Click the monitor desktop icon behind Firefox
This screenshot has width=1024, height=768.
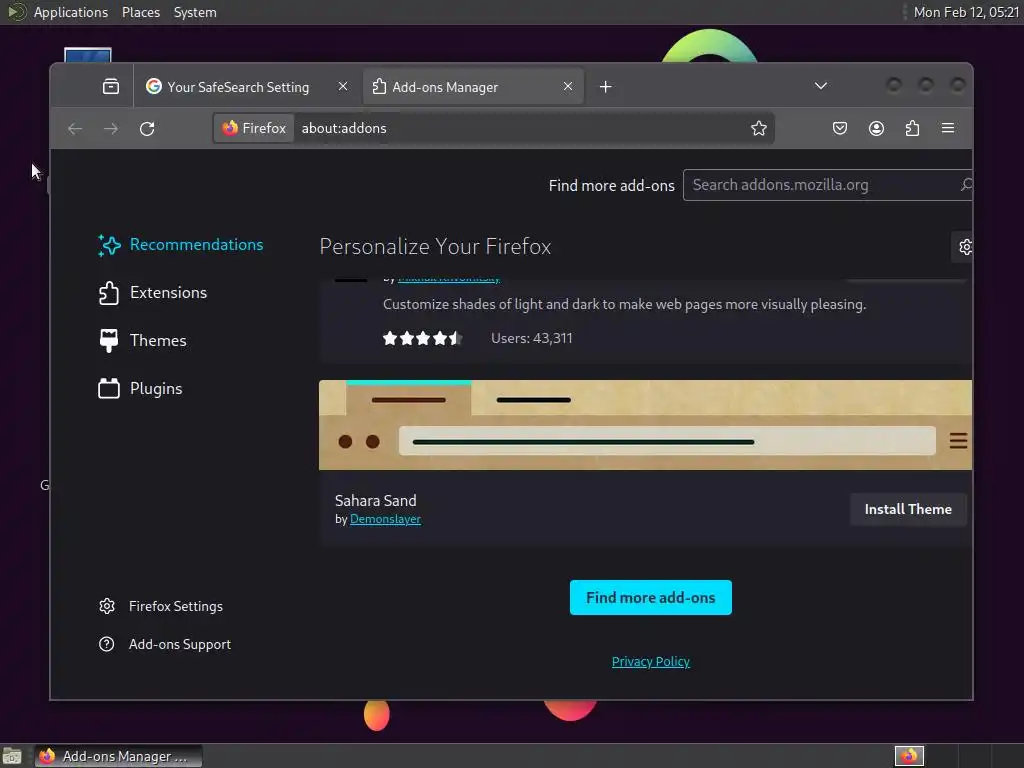[88, 55]
